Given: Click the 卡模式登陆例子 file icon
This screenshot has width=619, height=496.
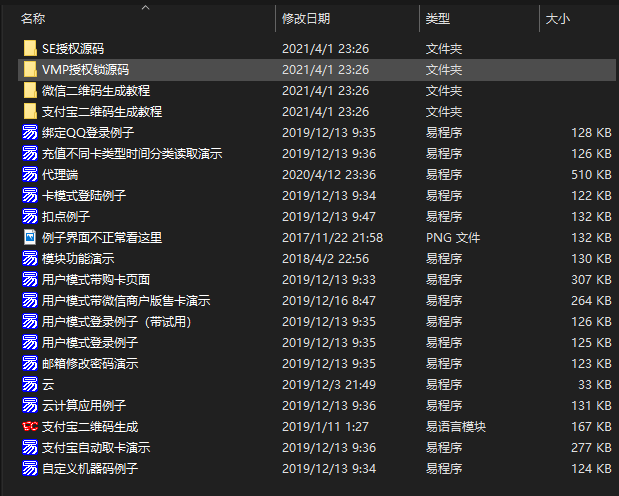Looking at the screenshot, I should pyautogui.click(x=30, y=195).
